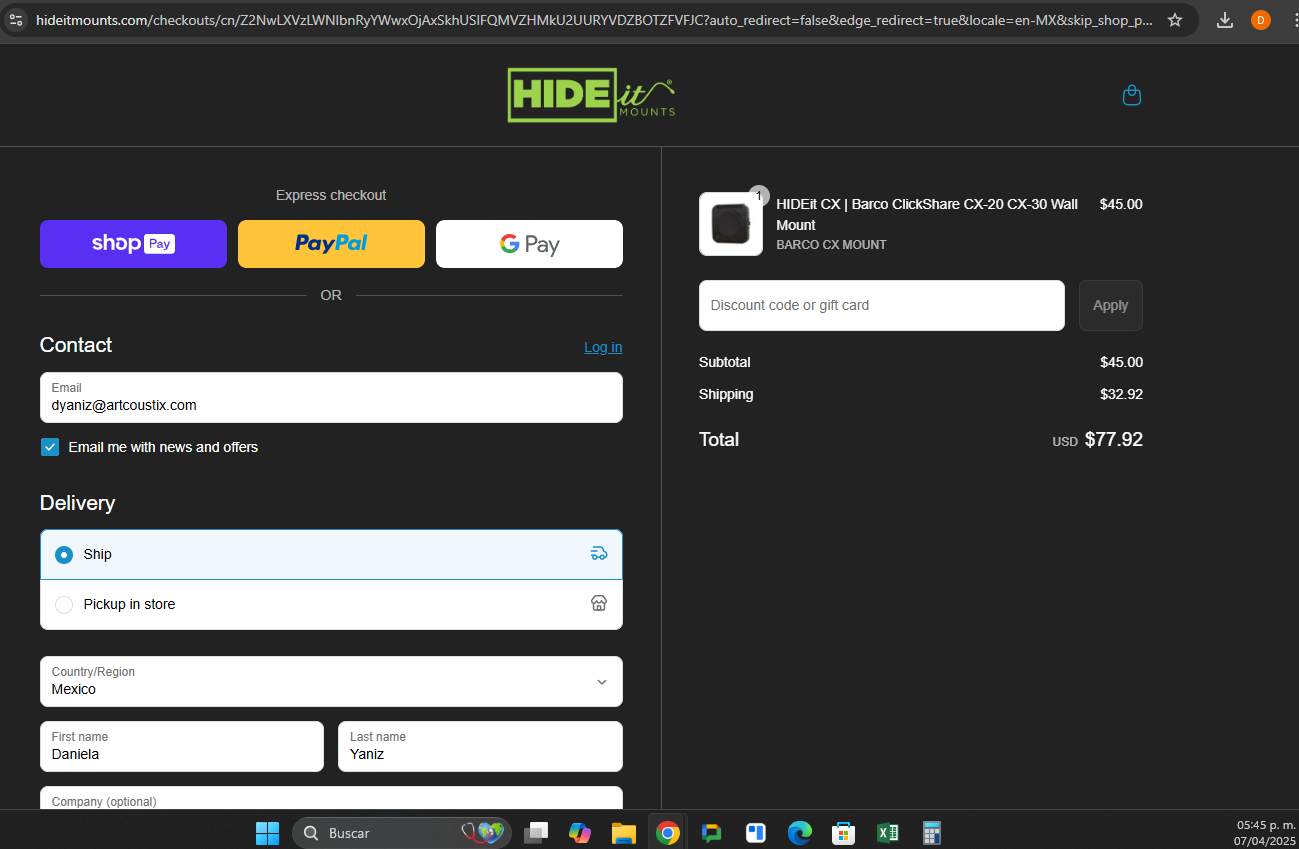Launch Microsoft Edge from taskbar
This screenshot has height=849, width=1299.
(799, 833)
